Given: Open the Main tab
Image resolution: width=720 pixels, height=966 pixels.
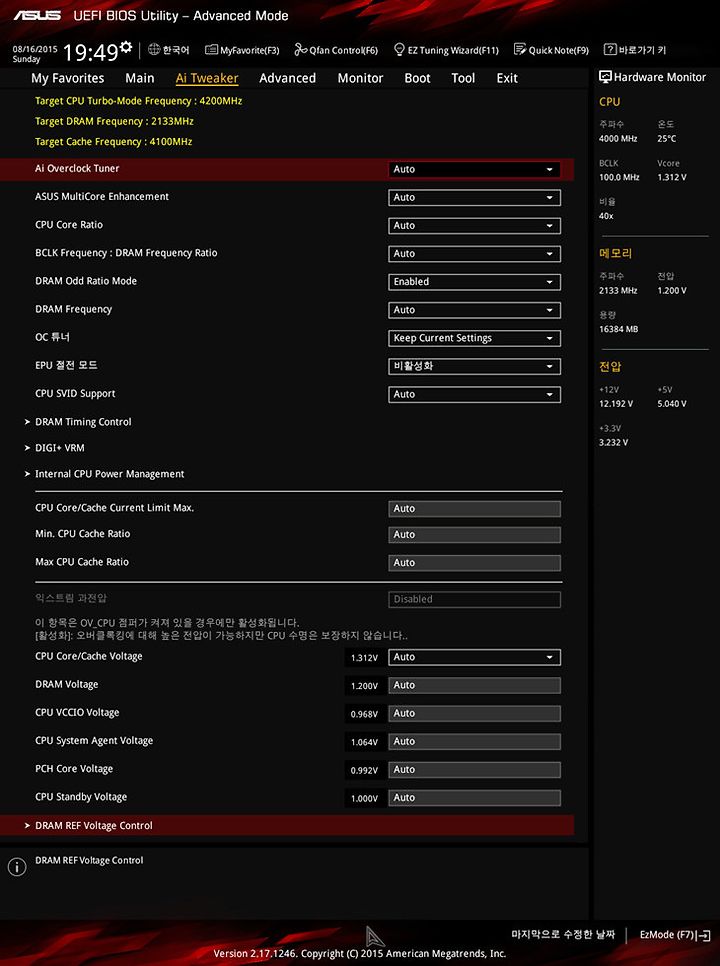Looking at the screenshot, I should (140, 78).
